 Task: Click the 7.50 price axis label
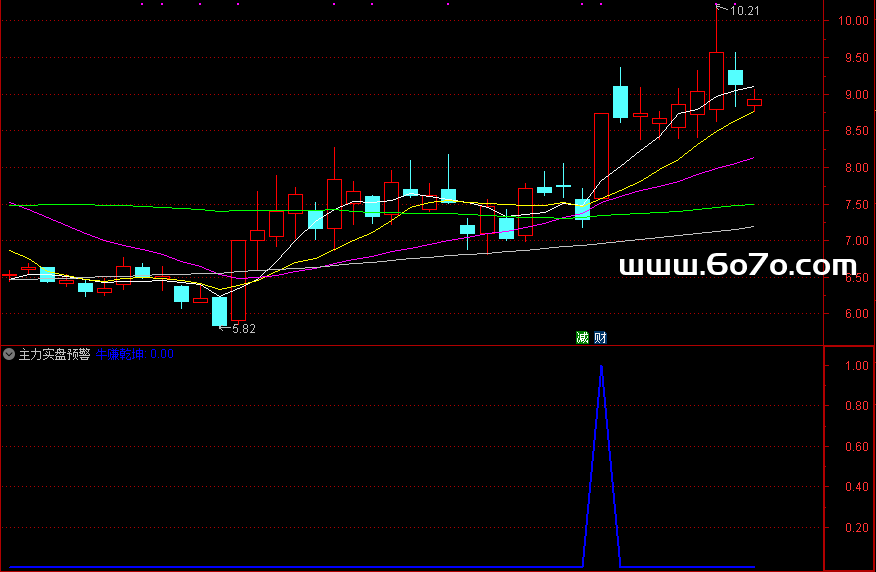coord(852,205)
